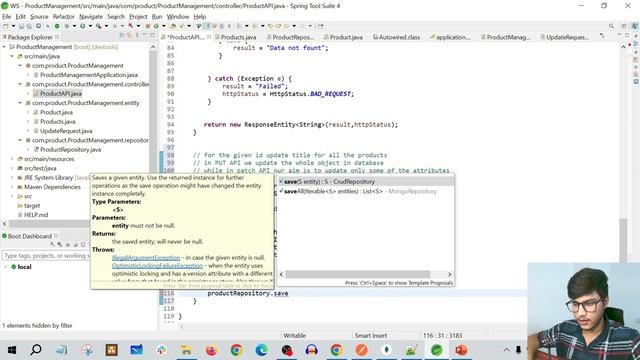Open the toolbar search magnifier at far right
This screenshot has width=640, height=360.
click(611, 26)
